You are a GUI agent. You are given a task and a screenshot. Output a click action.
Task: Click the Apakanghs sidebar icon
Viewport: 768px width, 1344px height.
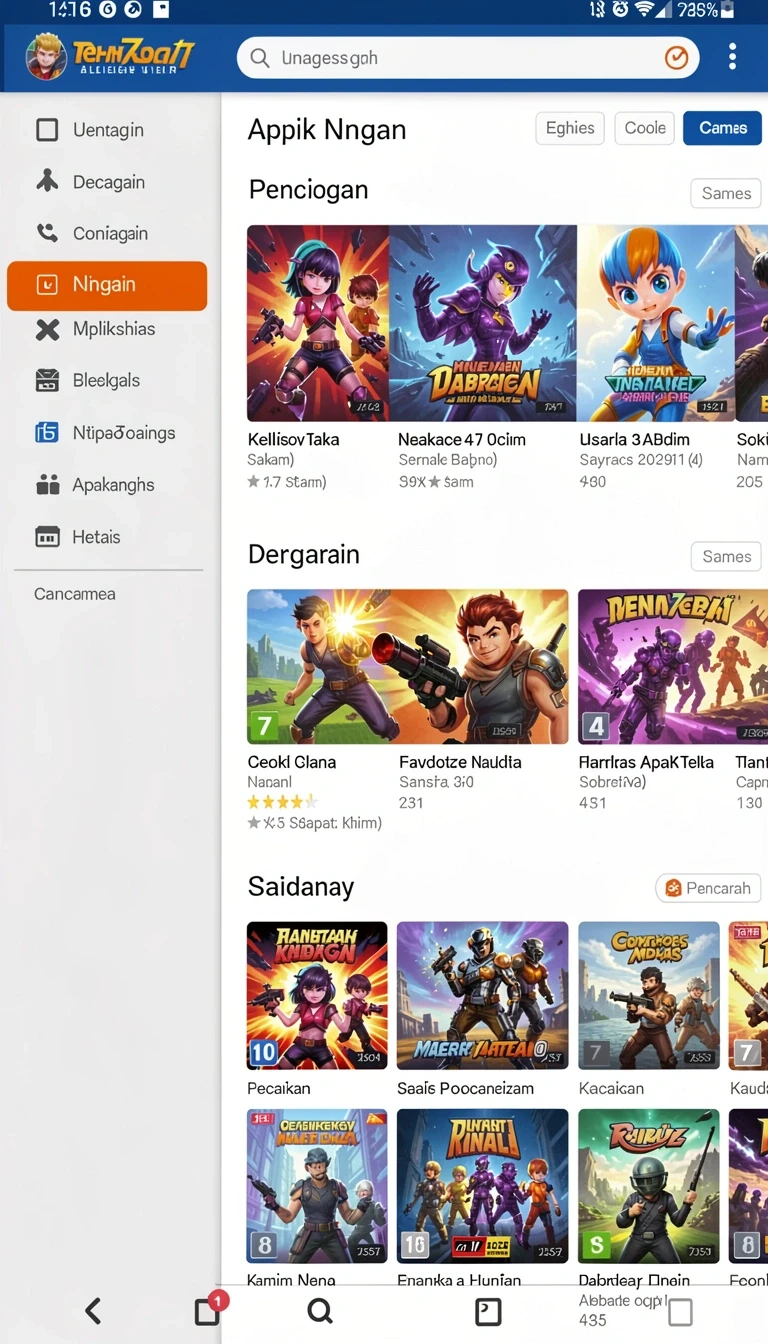coord(47,485)
